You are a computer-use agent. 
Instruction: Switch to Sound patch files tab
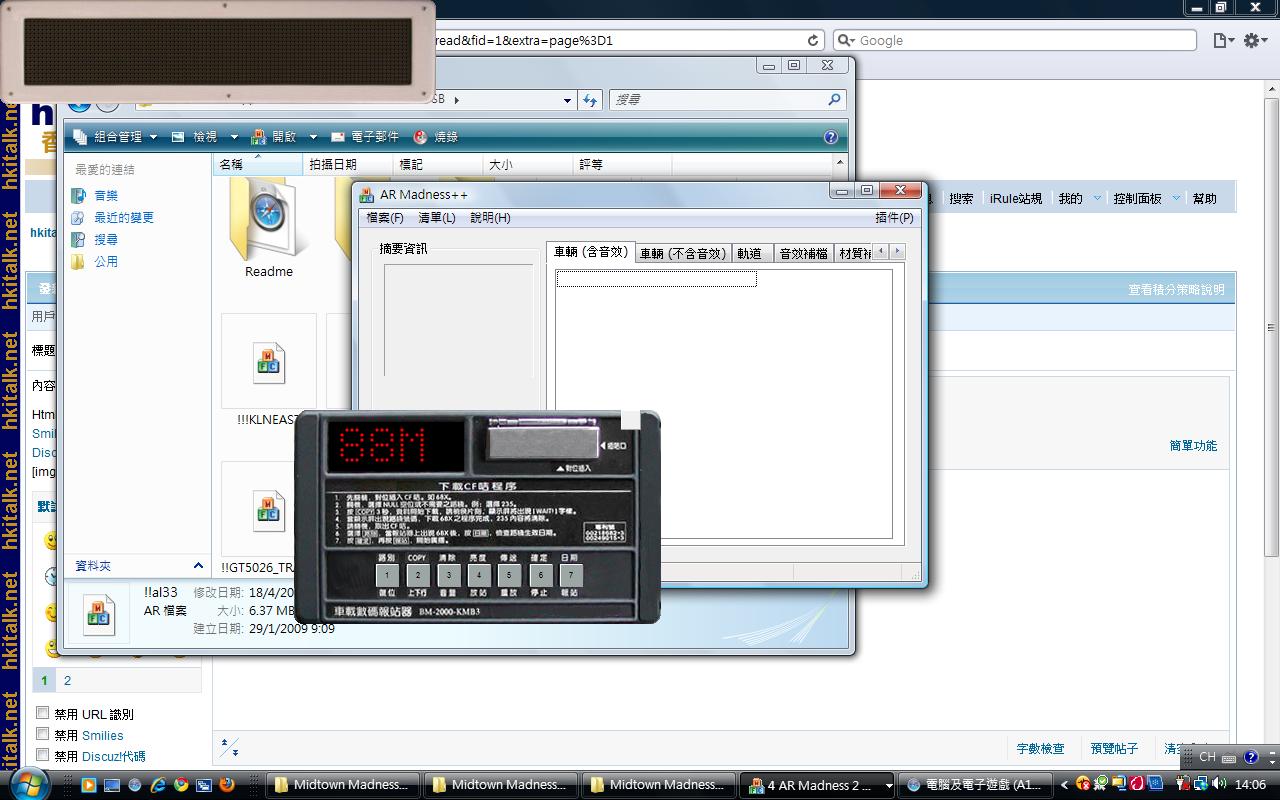tap(803, 254)
